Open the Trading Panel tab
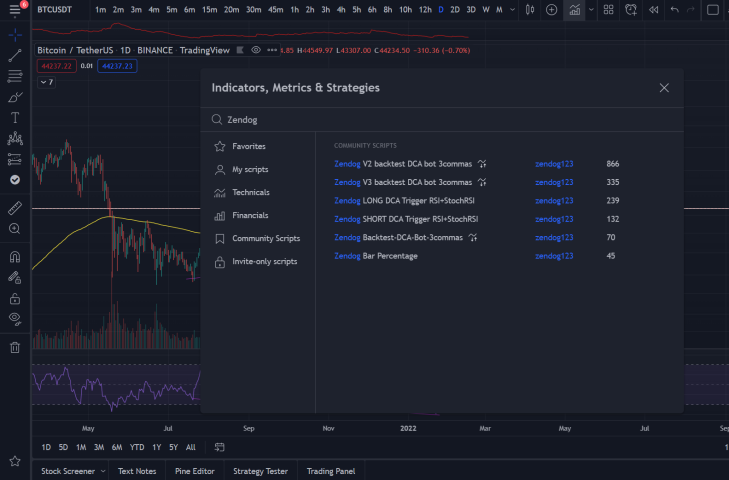Viewport: 729px width, 480px height. (x=331, y=471)
